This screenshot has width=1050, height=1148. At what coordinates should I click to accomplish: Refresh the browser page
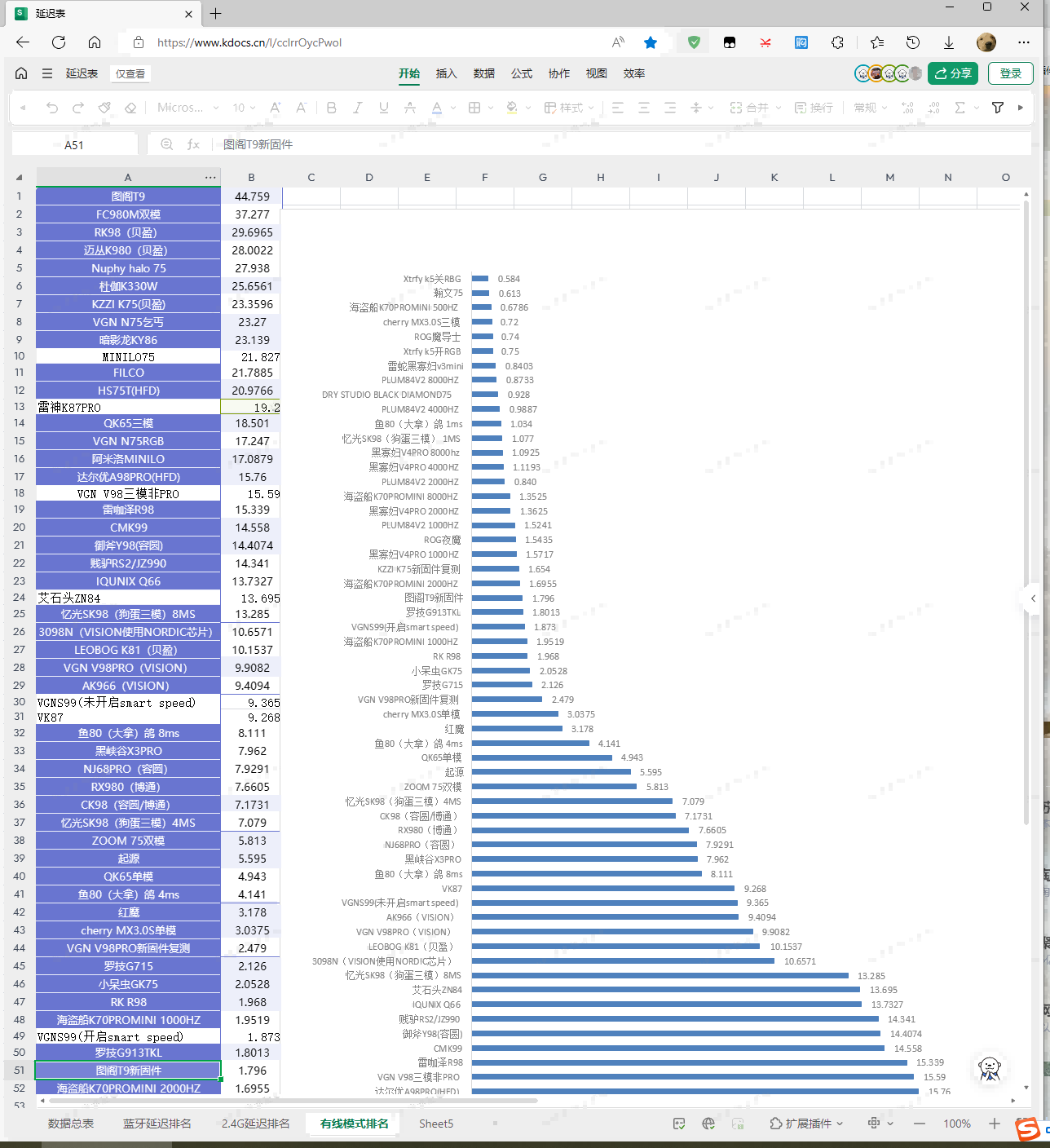(x=59, y=42)
